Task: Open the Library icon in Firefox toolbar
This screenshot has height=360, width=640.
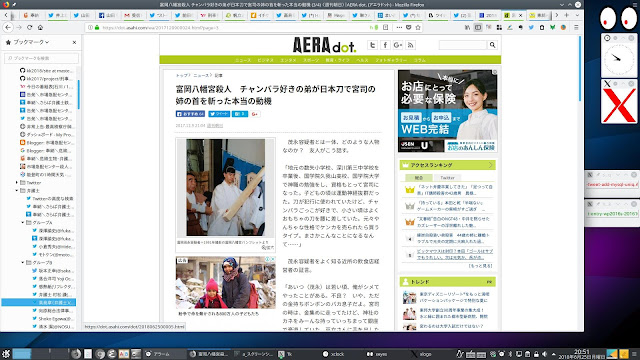Action: click(467, 27)
